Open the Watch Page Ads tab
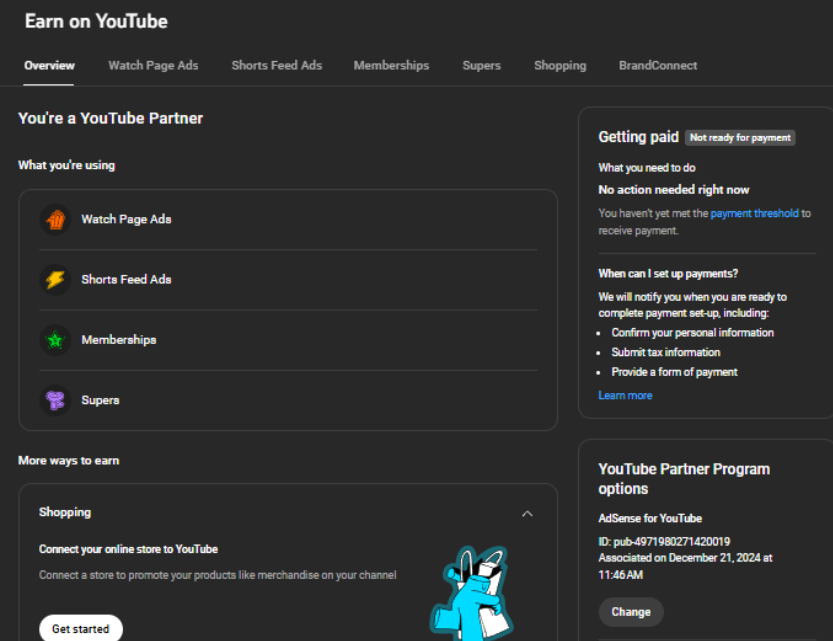 (153, 65)
